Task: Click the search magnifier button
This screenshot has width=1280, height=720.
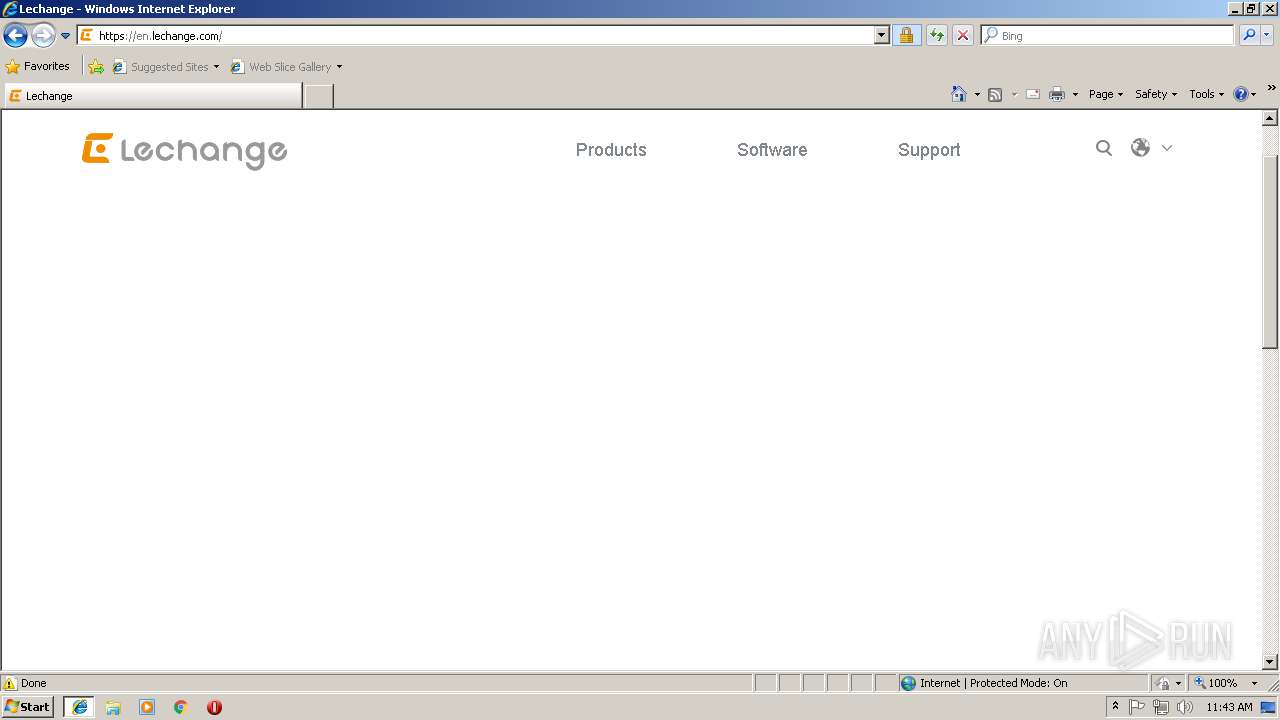Action: (1249, 36)
